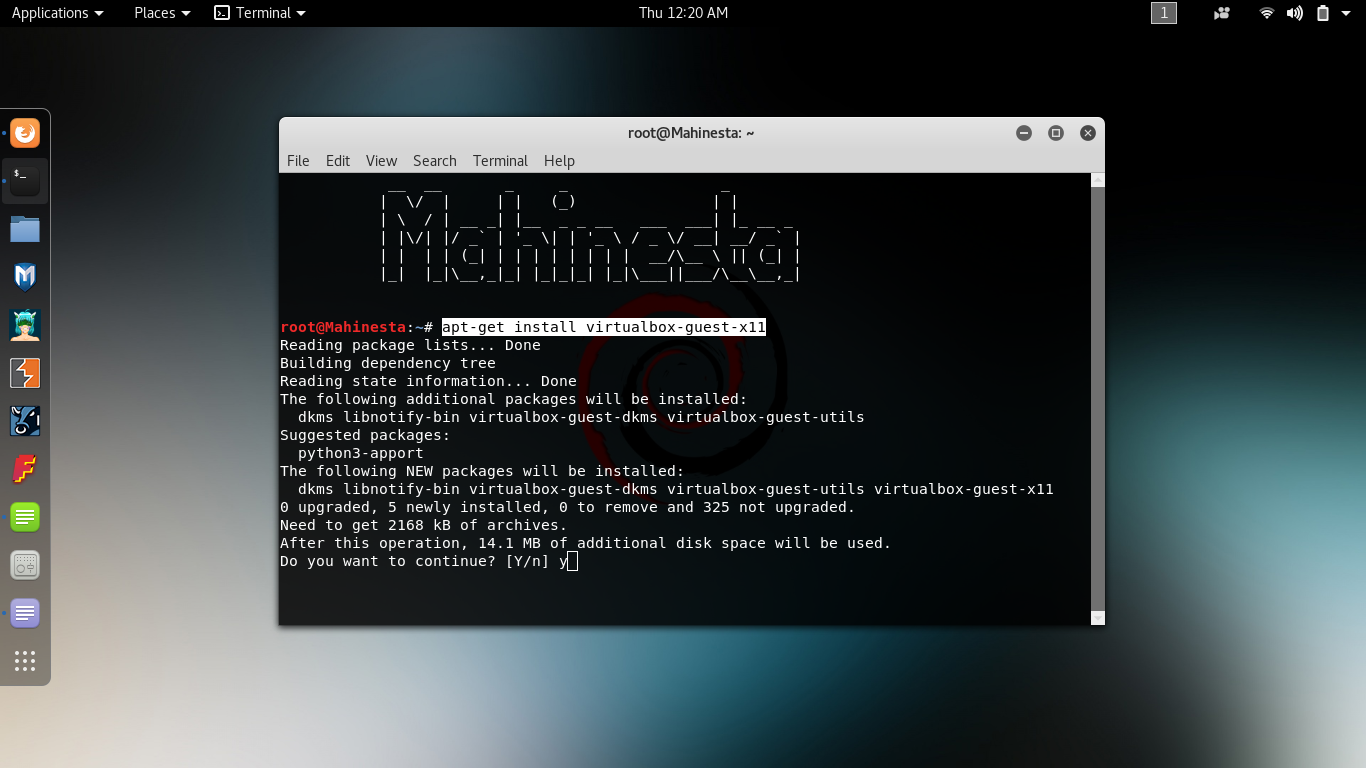Screen dimensions: 1366x768
Task: Open the tweak tool dock icon
Action: pos(25,565)
